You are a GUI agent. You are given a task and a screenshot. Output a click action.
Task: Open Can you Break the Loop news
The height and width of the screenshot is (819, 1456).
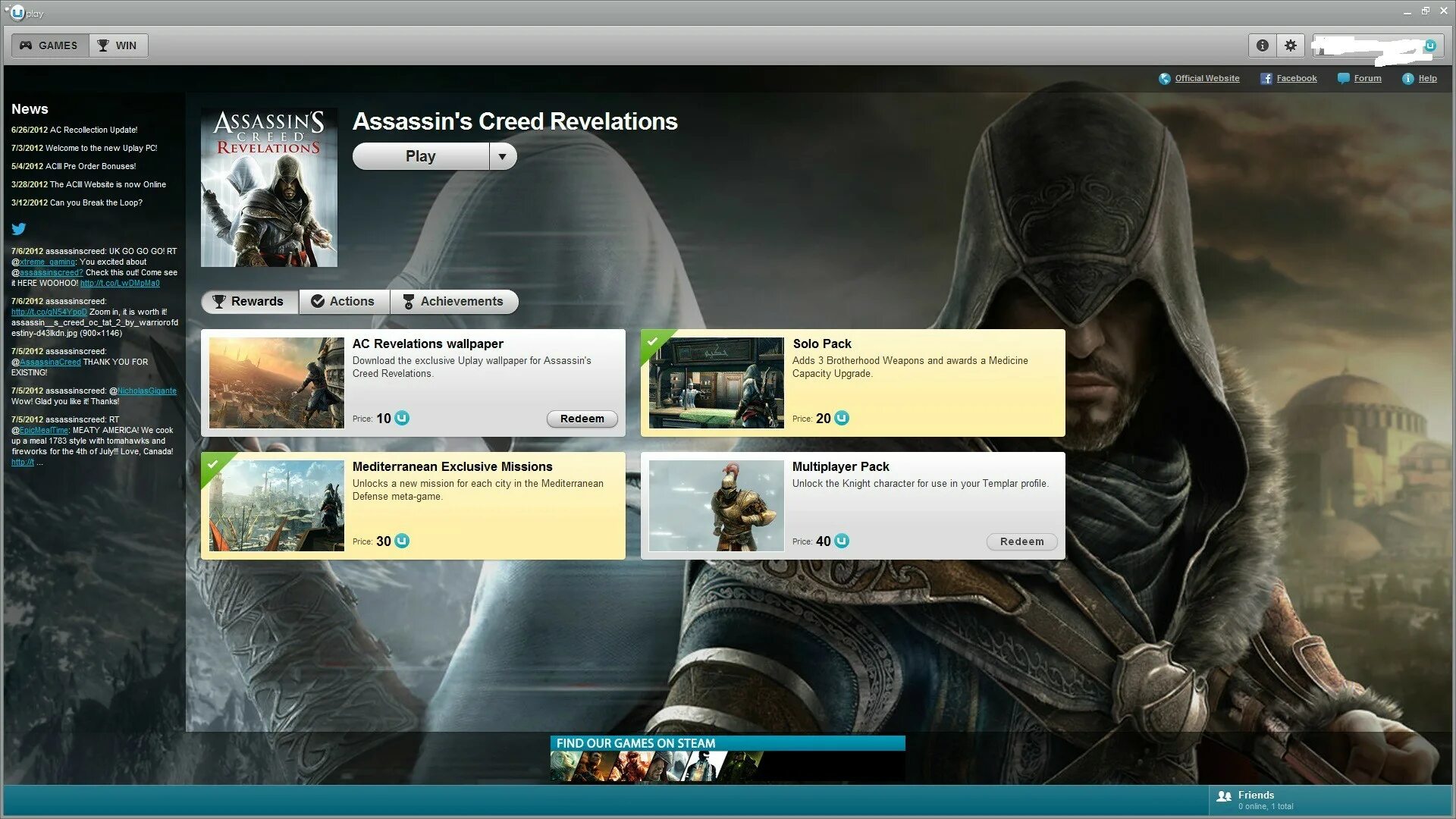[77, 202]
